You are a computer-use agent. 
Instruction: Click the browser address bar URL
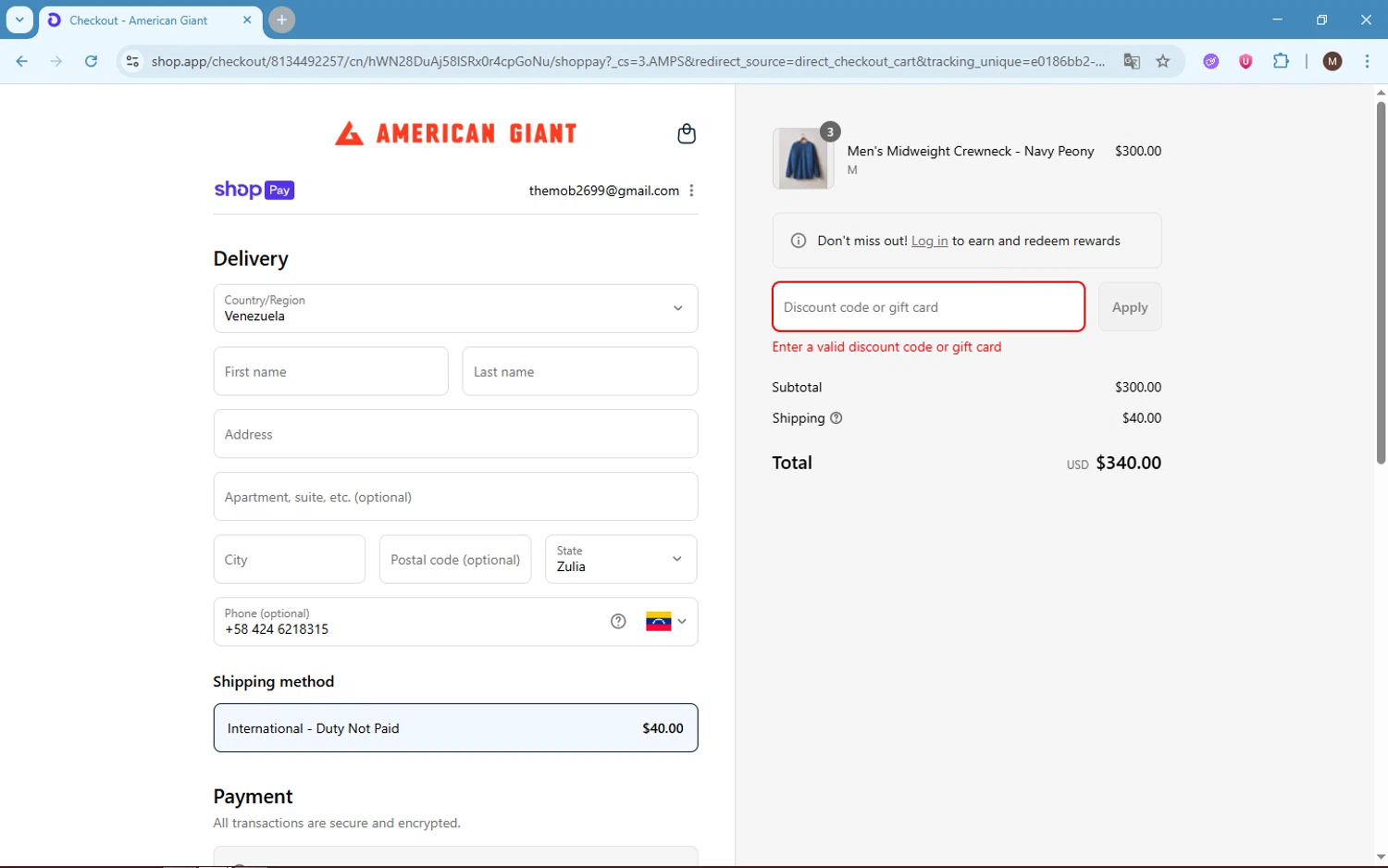pos(627,61)
